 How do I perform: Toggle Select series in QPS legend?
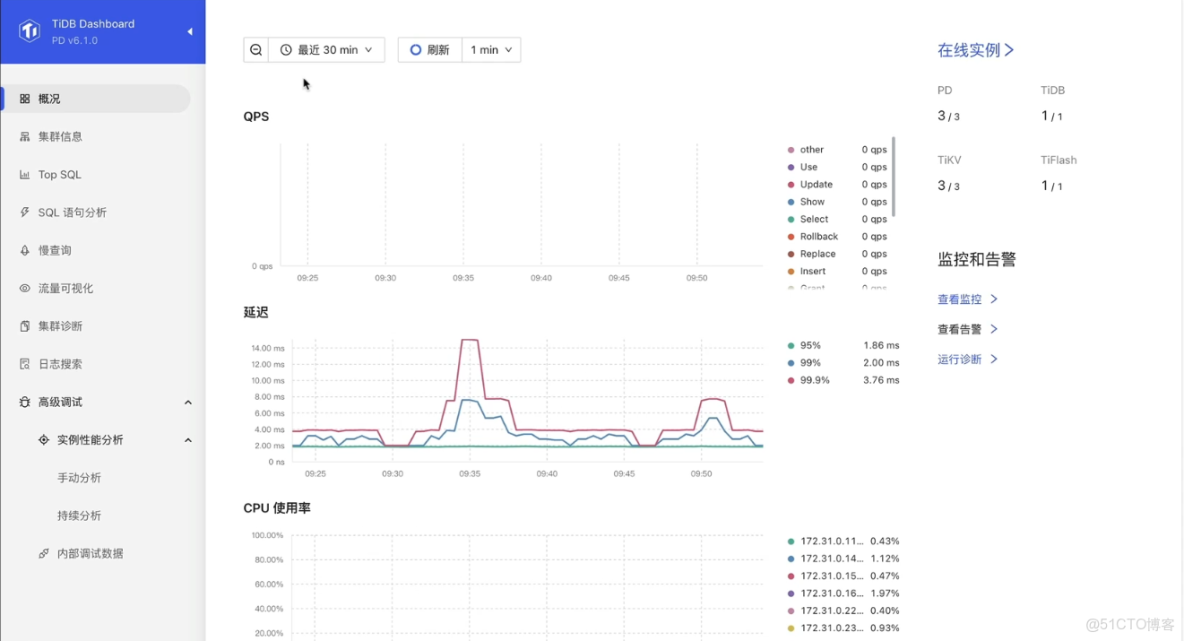click(x=811, y=219)
